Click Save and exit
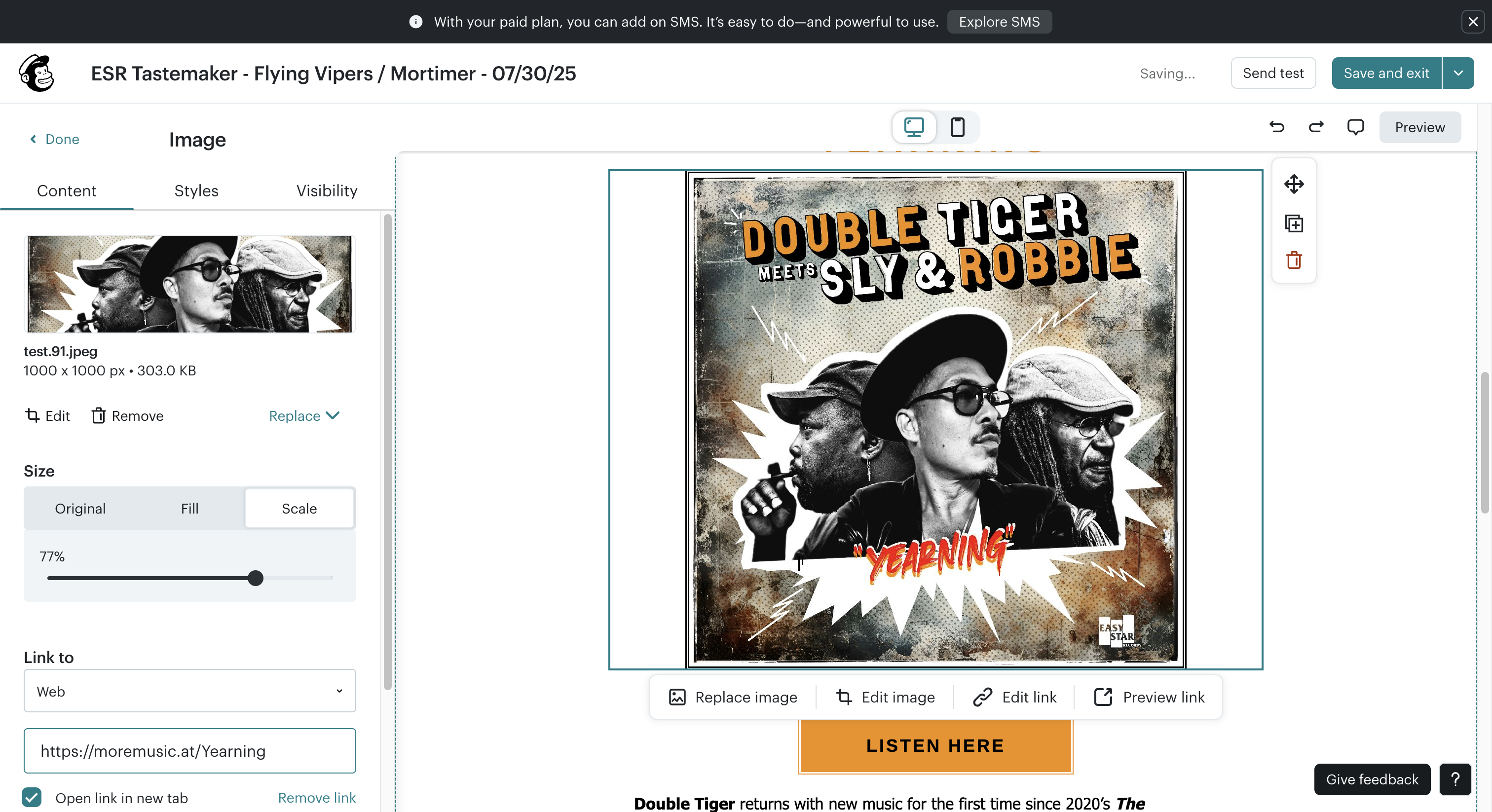This screenshot has height=812, width=1492. (1386, 73)
